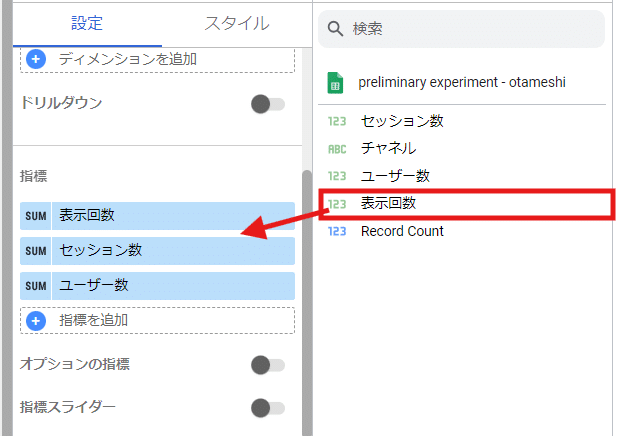
Task: Open the スタイル tab
Action: click(237, 23)
